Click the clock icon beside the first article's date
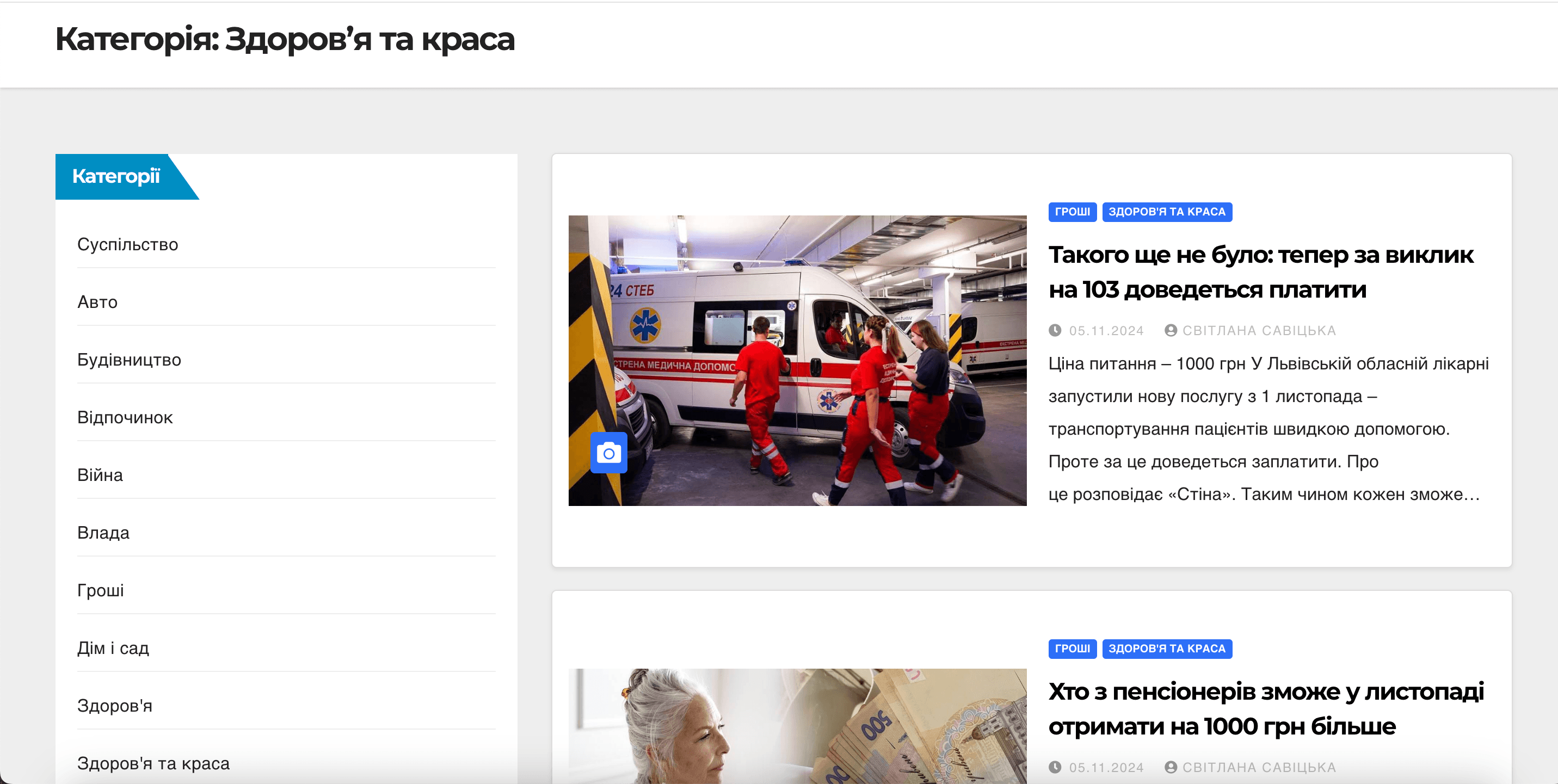The height and width of the screenshot is (784, 1558). (x=1055, y=330)
